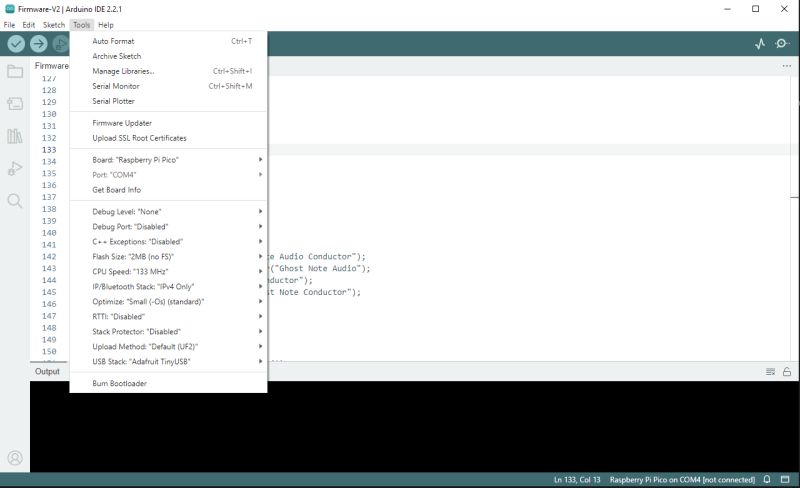Expand USB Stack "Adafruit TinyUSB" submenu
The image size is (800, 488).
pos(168,361)
